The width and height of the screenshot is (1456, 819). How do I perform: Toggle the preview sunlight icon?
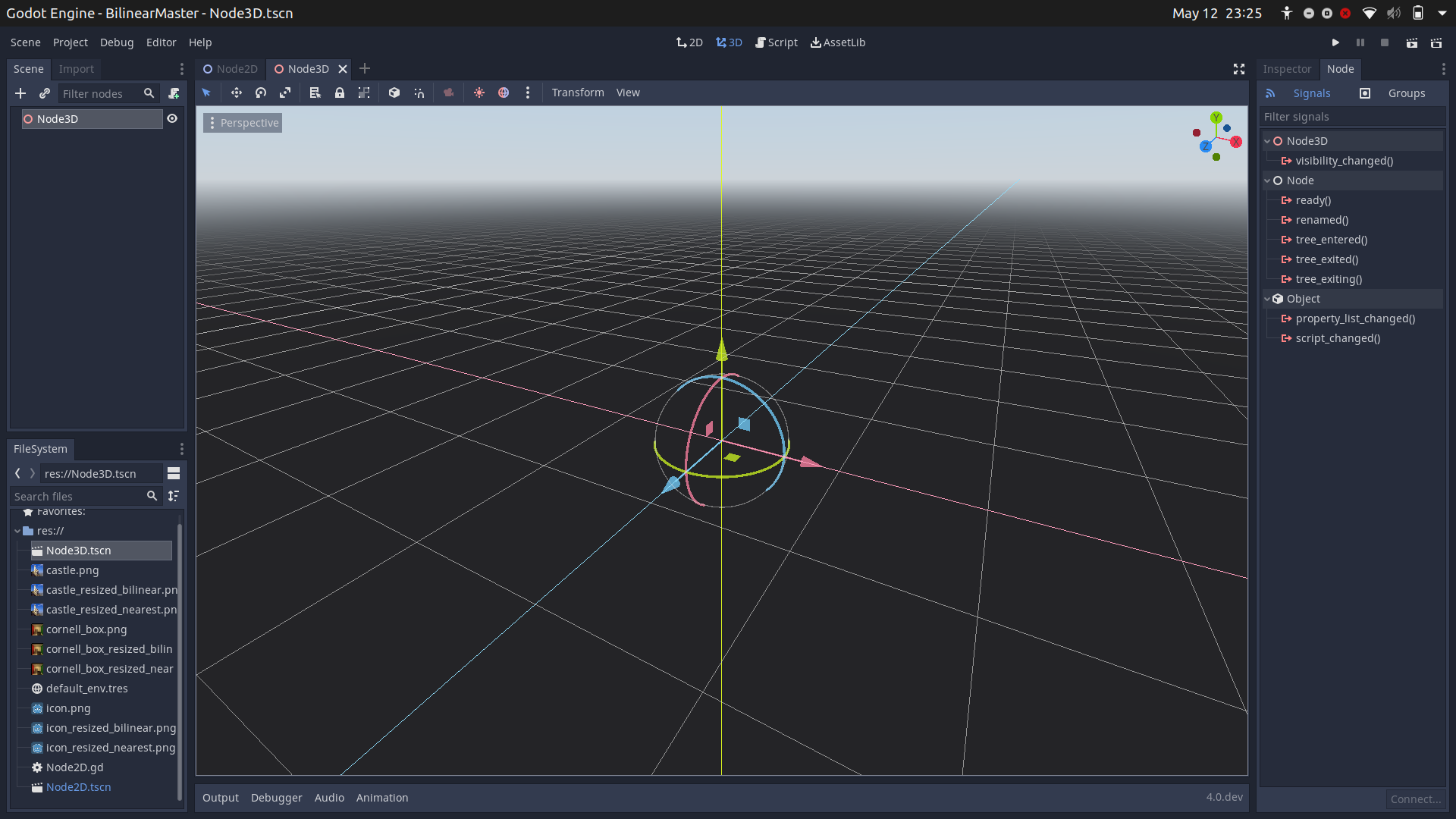tap(479, 93)
